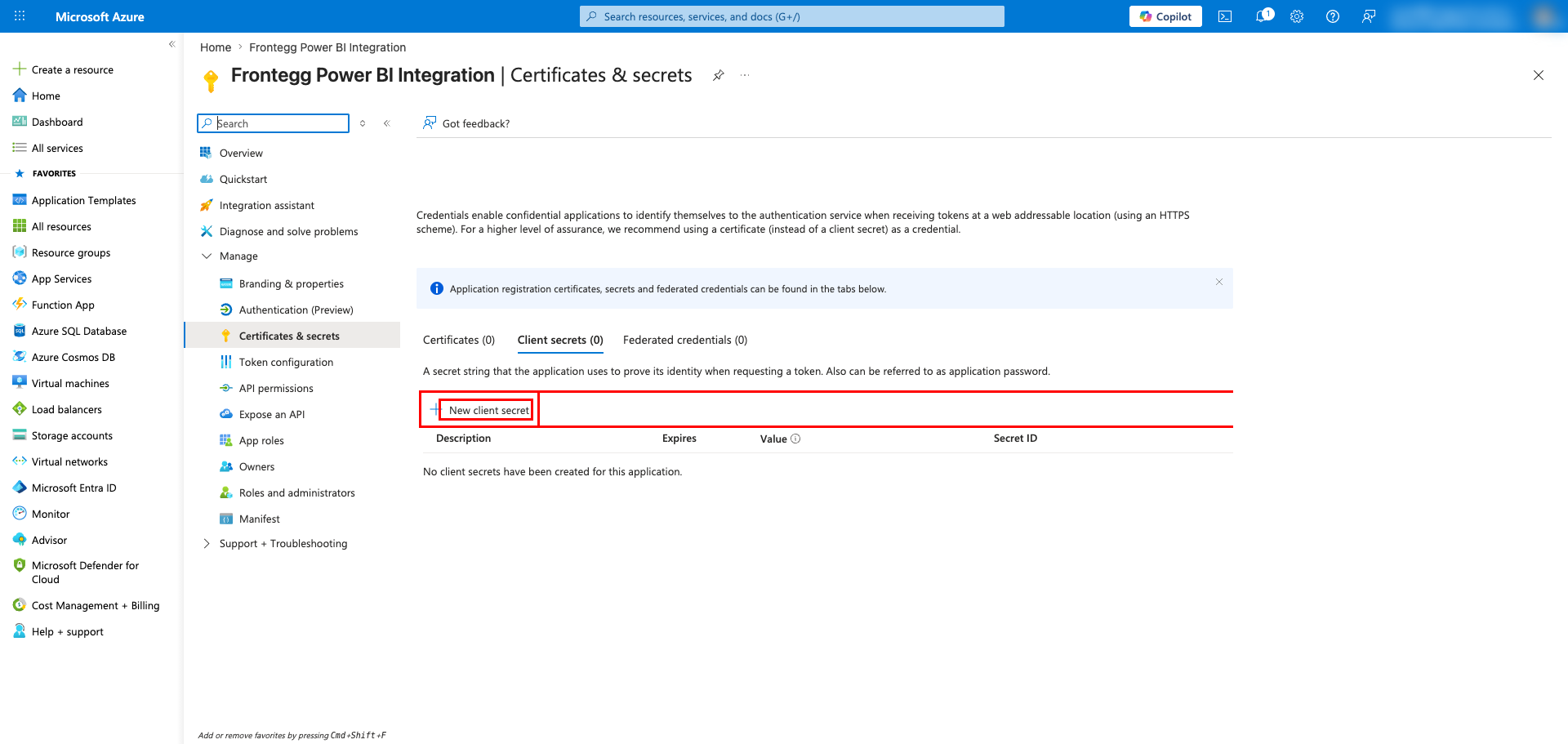Screen dimensions: 1568x744
Task: Click the Value column info icon
Action: coord(795,439)
